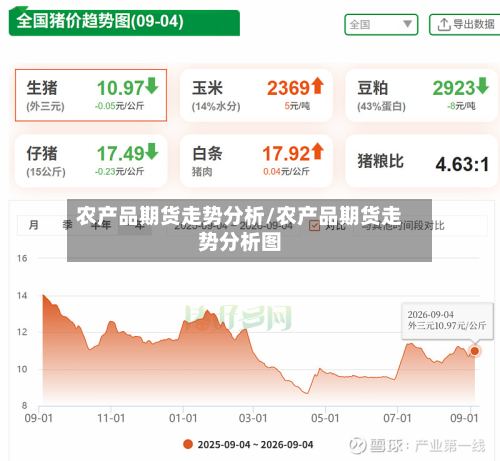The height and width of the screenshot is (461, 500).
Task: Switch to the 月 time range tab
Action: click(x=34, y=225)
